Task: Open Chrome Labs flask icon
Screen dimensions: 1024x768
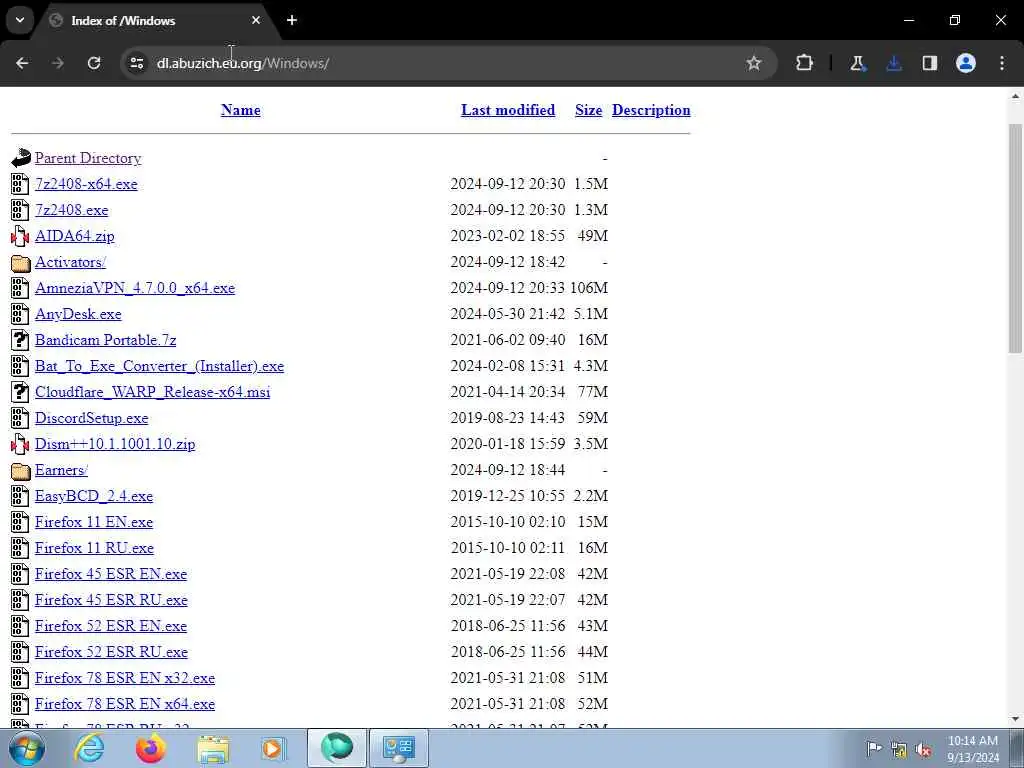Action: (x=857, y=63)
